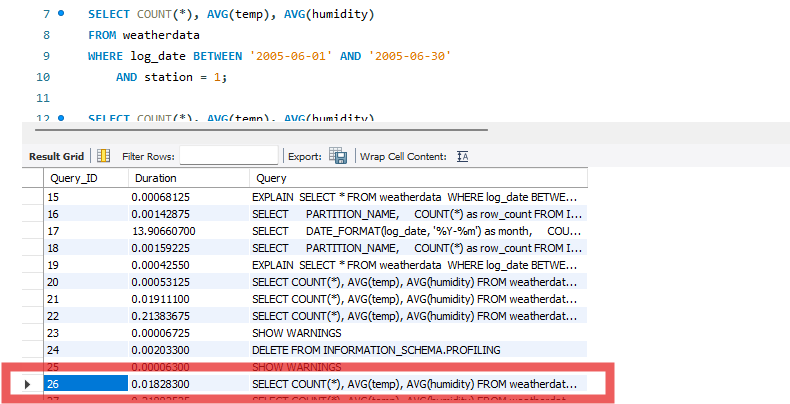Sort by the Duration column header
This screenshot has width=790, height=404.
[187, 178]
